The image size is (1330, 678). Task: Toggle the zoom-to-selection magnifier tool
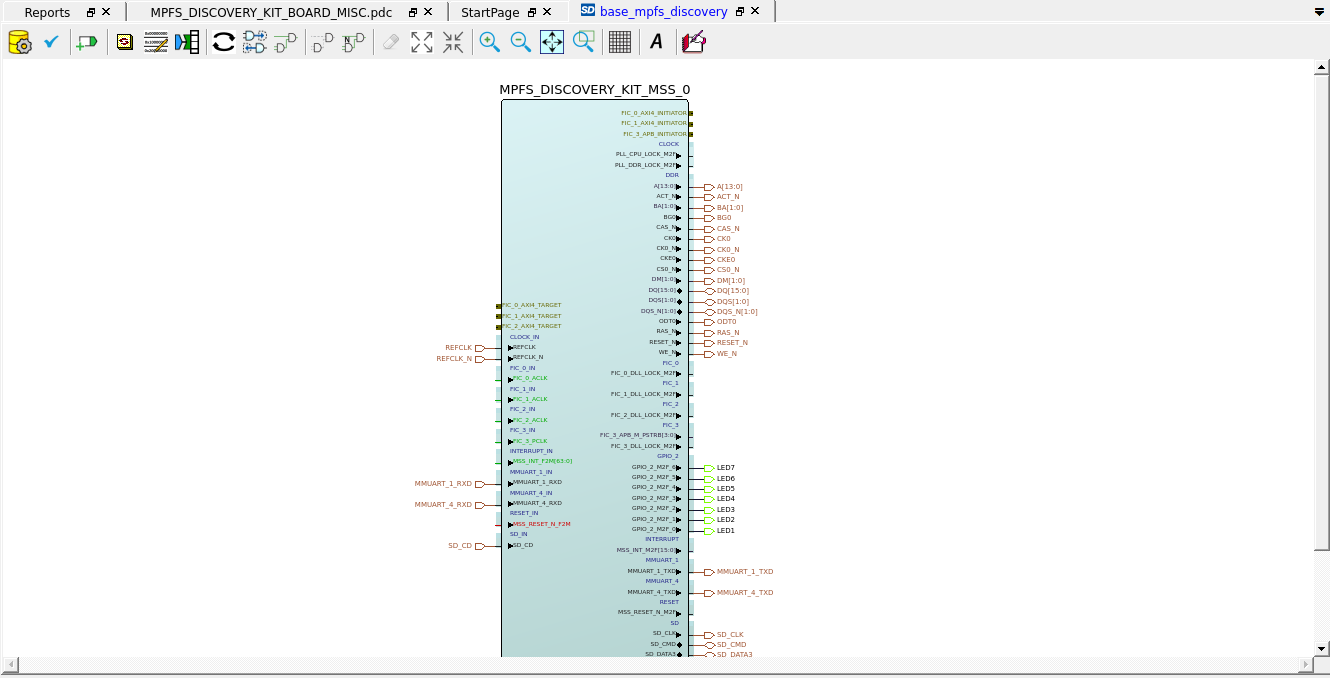(x=584, y=42)
